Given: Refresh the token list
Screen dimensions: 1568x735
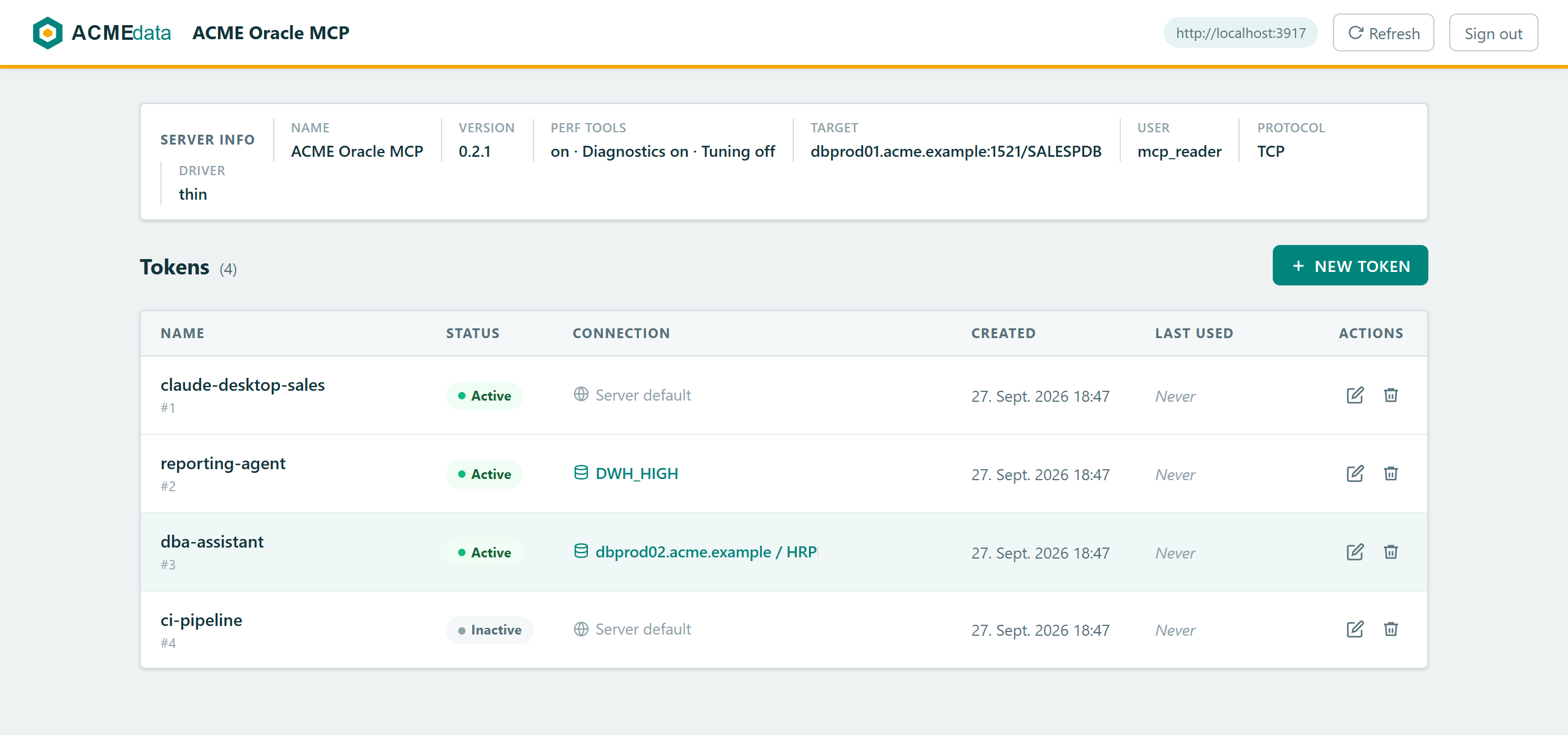Looking at the screenshot, I should pos(1383,33).
